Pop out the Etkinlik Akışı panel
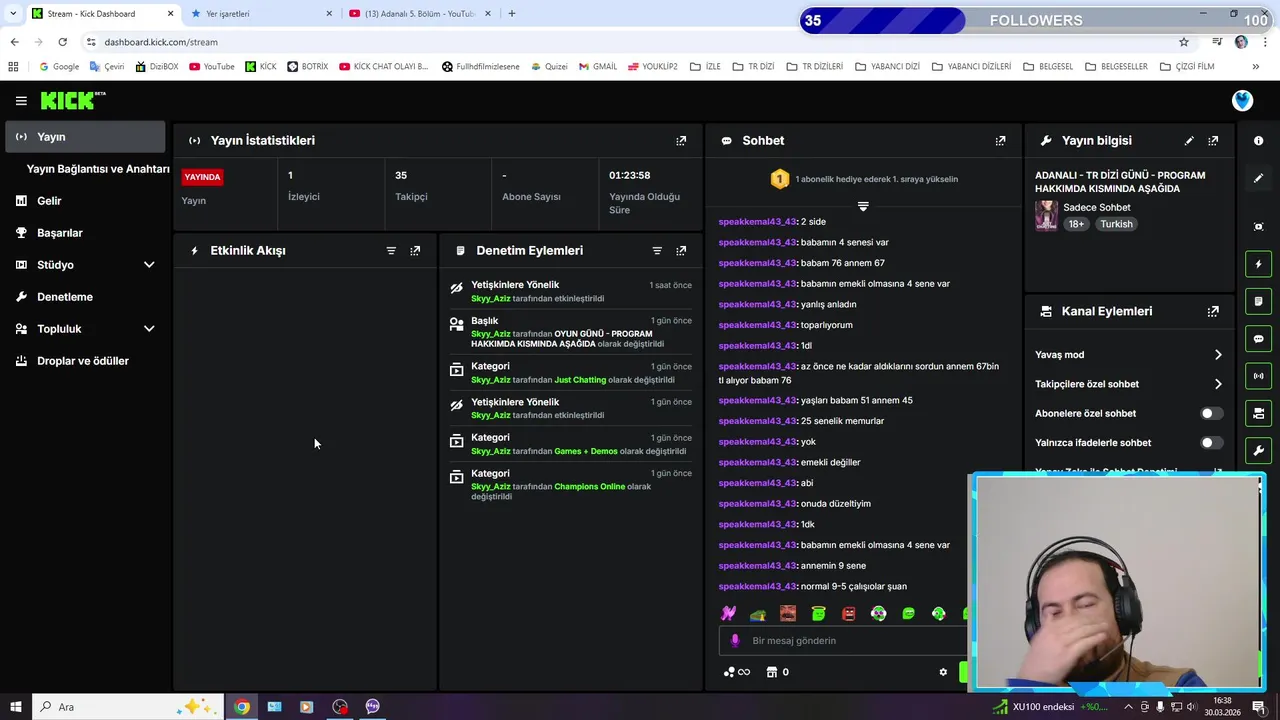 [x=415, y=251]
